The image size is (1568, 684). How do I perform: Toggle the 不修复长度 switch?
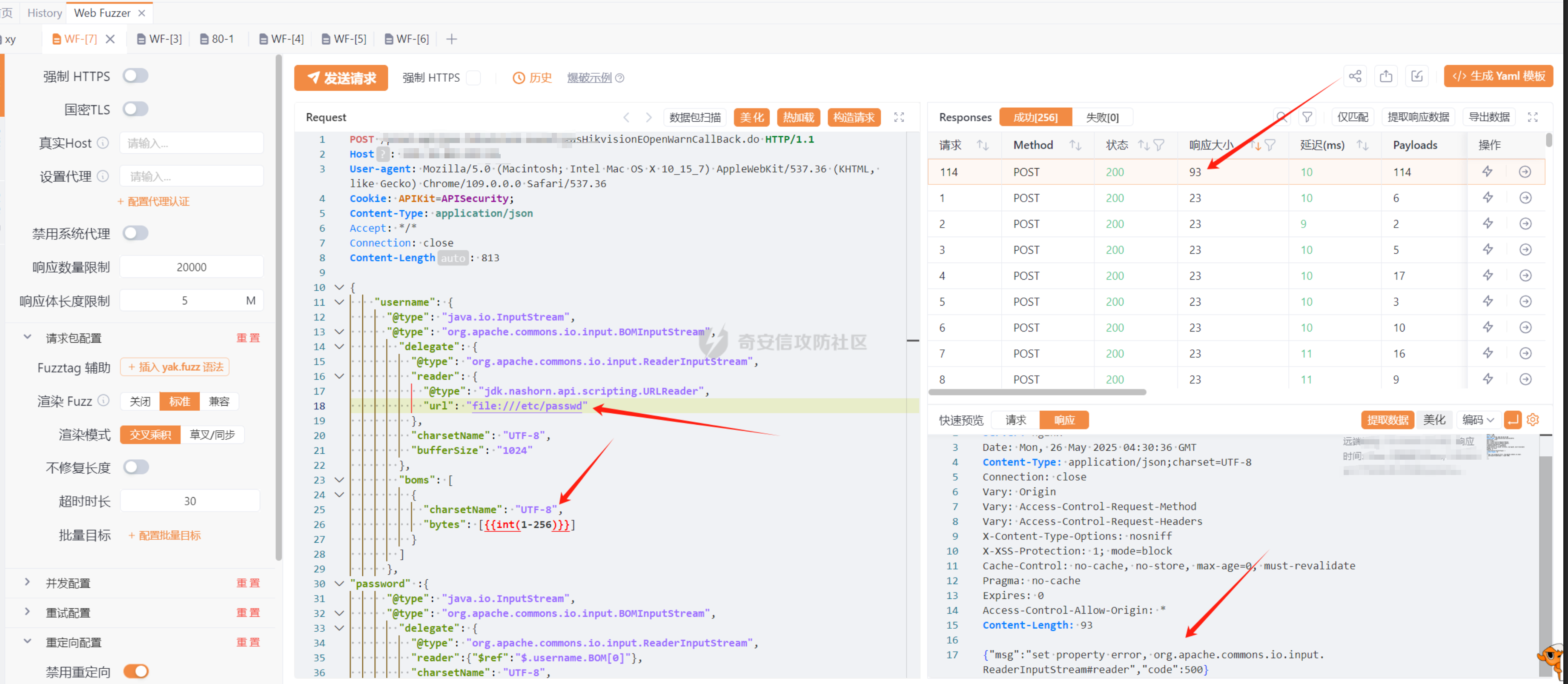click(135, 467)
